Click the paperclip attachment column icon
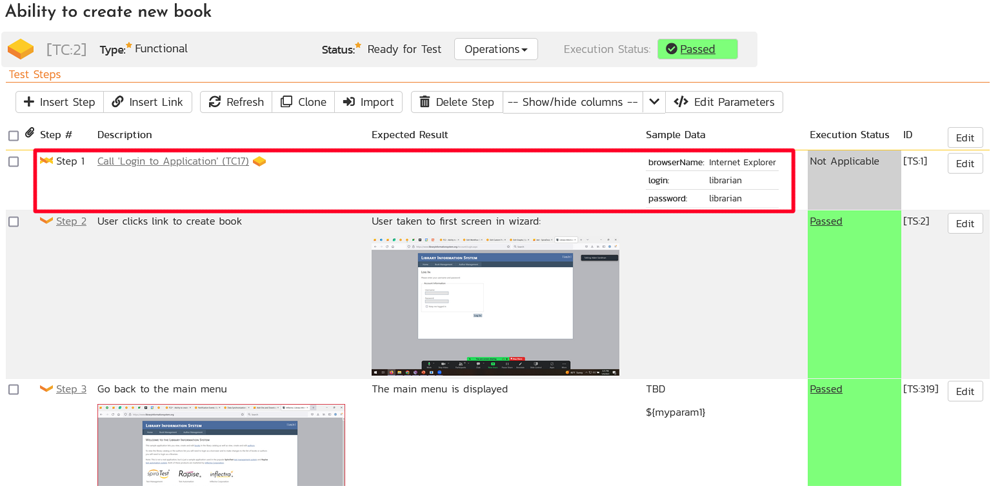This screenshot has width=1000, height=486. pos(30,133)
